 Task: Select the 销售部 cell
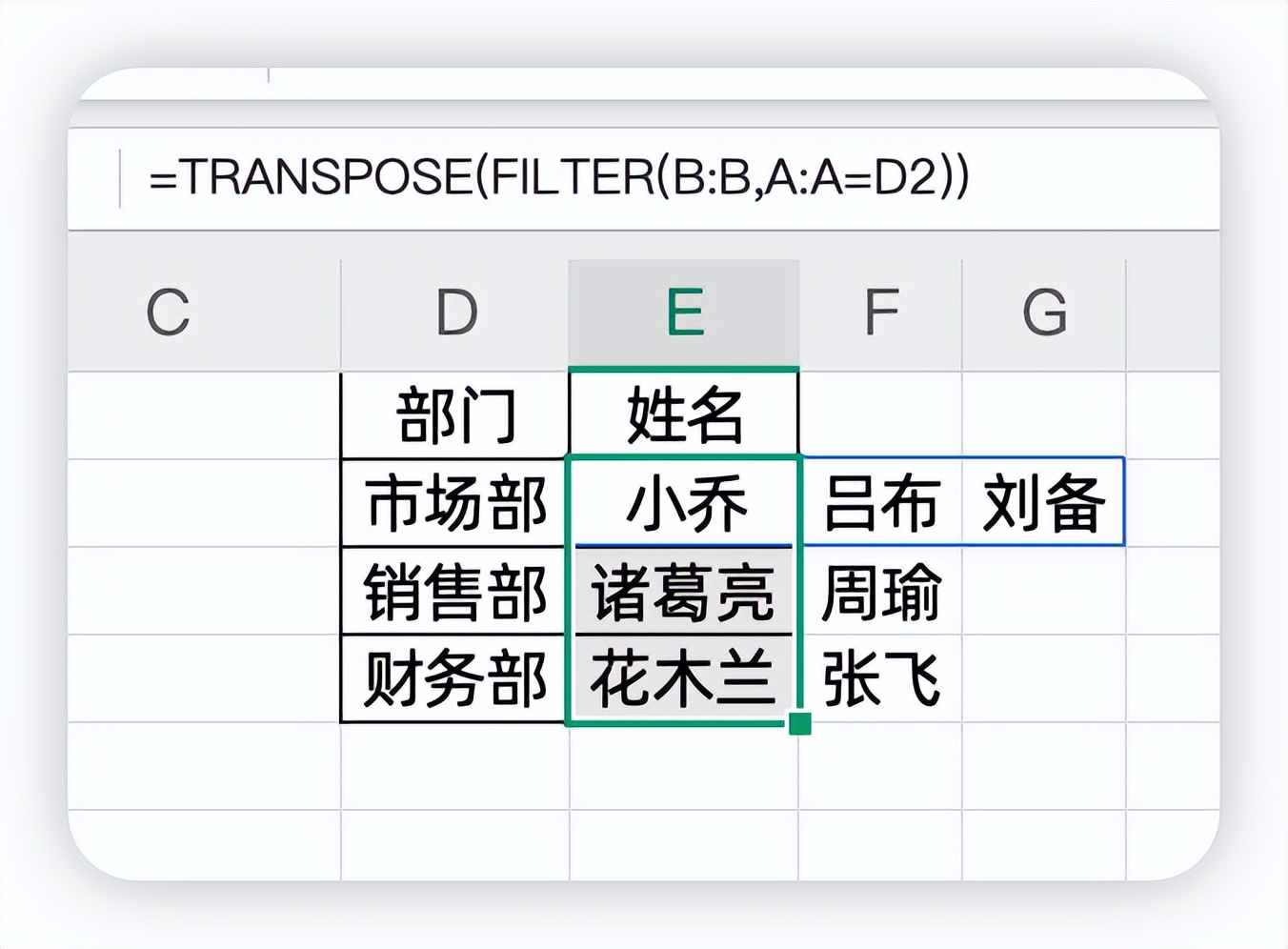tap(455, 592)
